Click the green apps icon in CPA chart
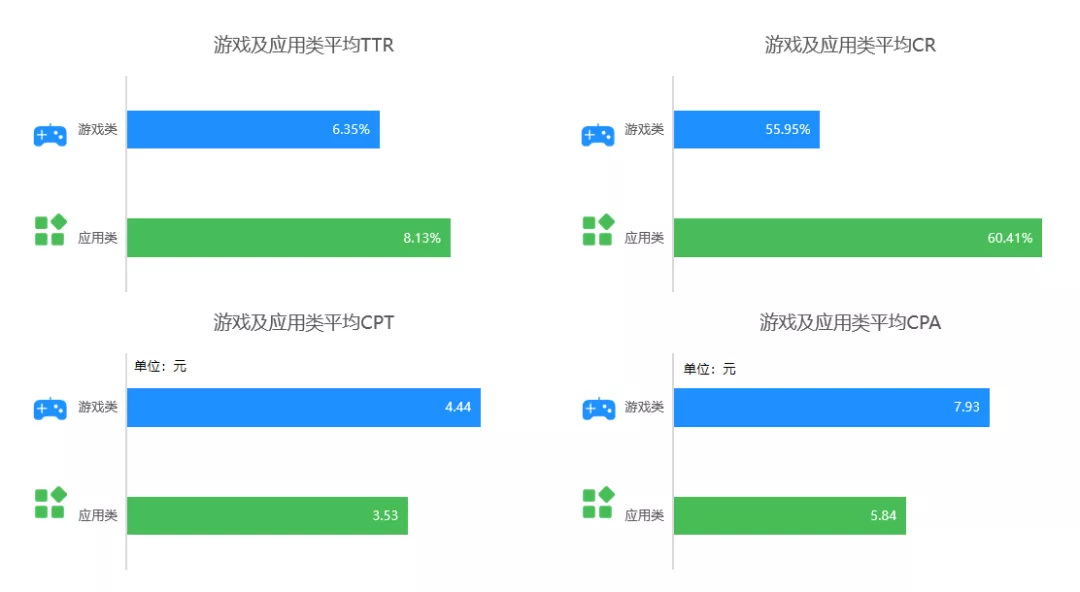 pyautogui.click(x=598, y=503)
